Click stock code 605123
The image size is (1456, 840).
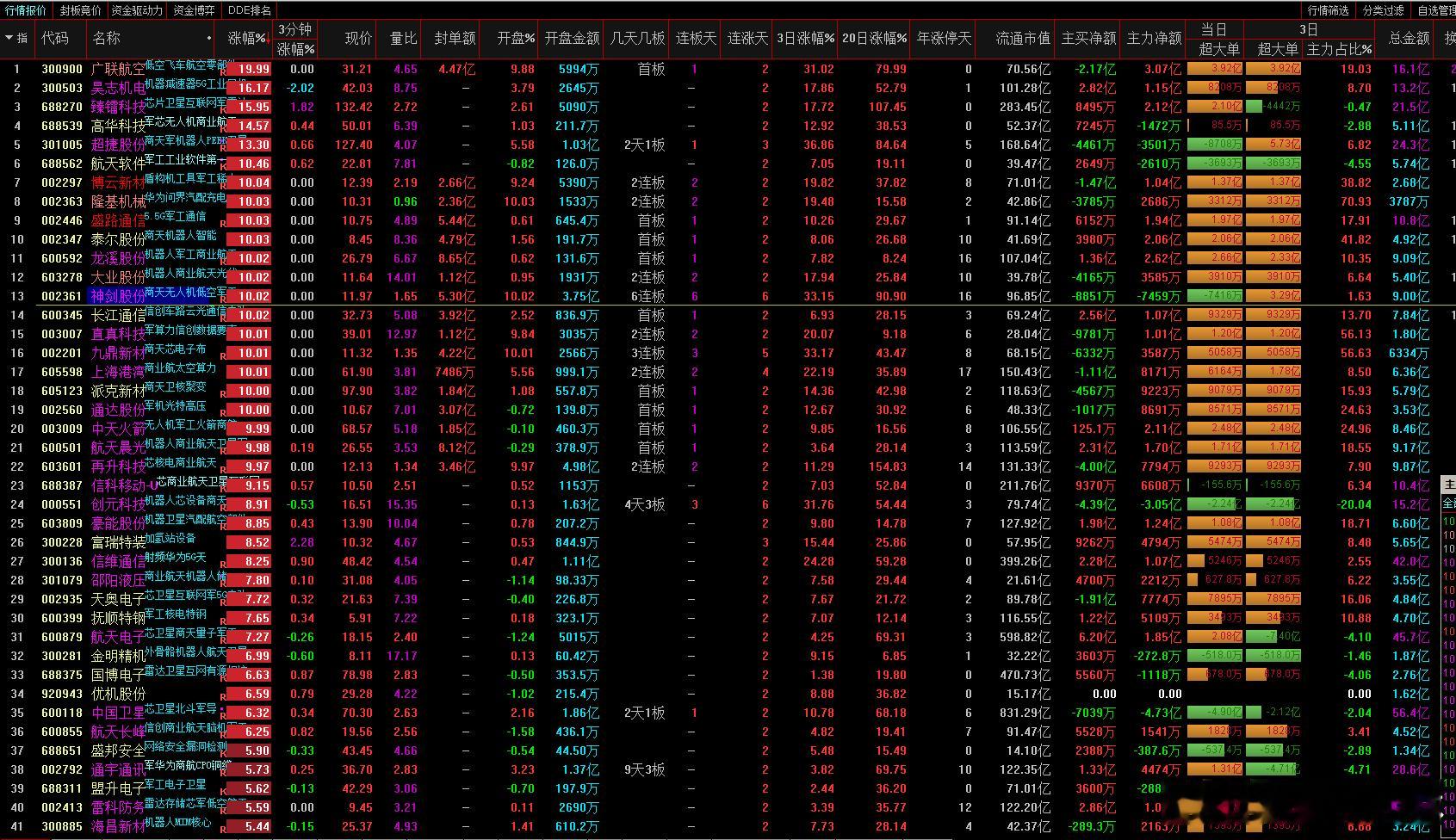[x=62, y=391]
